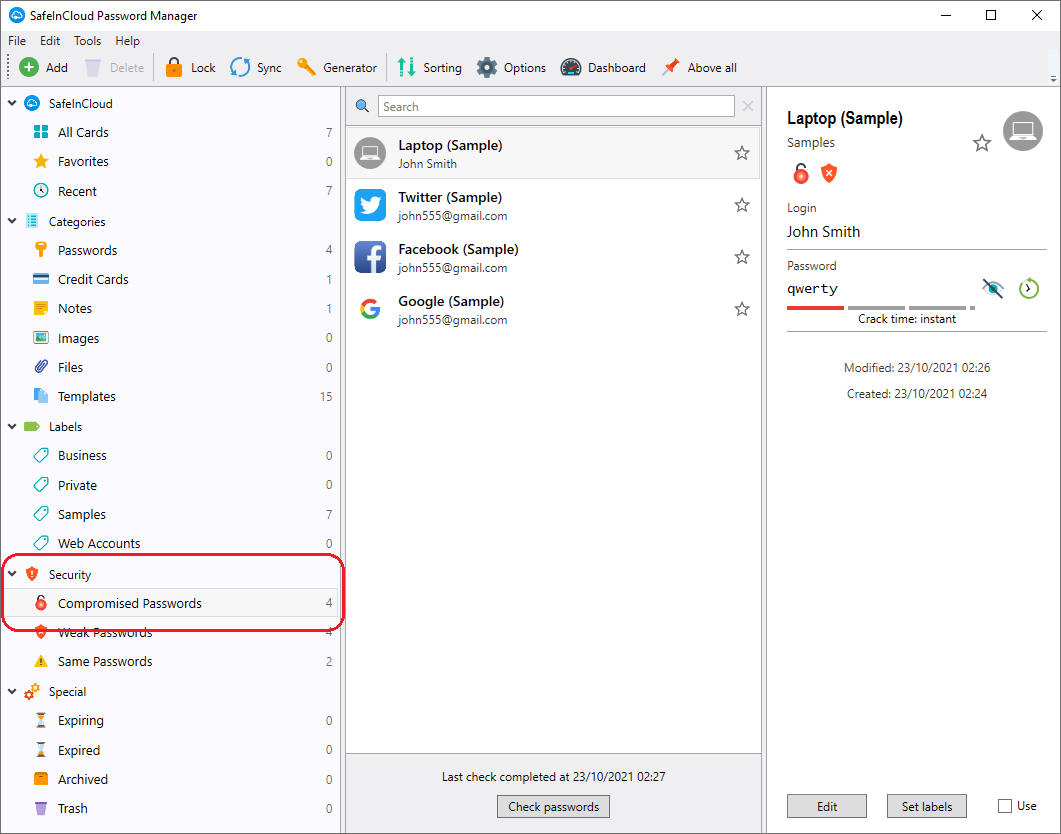Click the Set labels button
The height and width of the screenshot is (834, 1061).
926,806
